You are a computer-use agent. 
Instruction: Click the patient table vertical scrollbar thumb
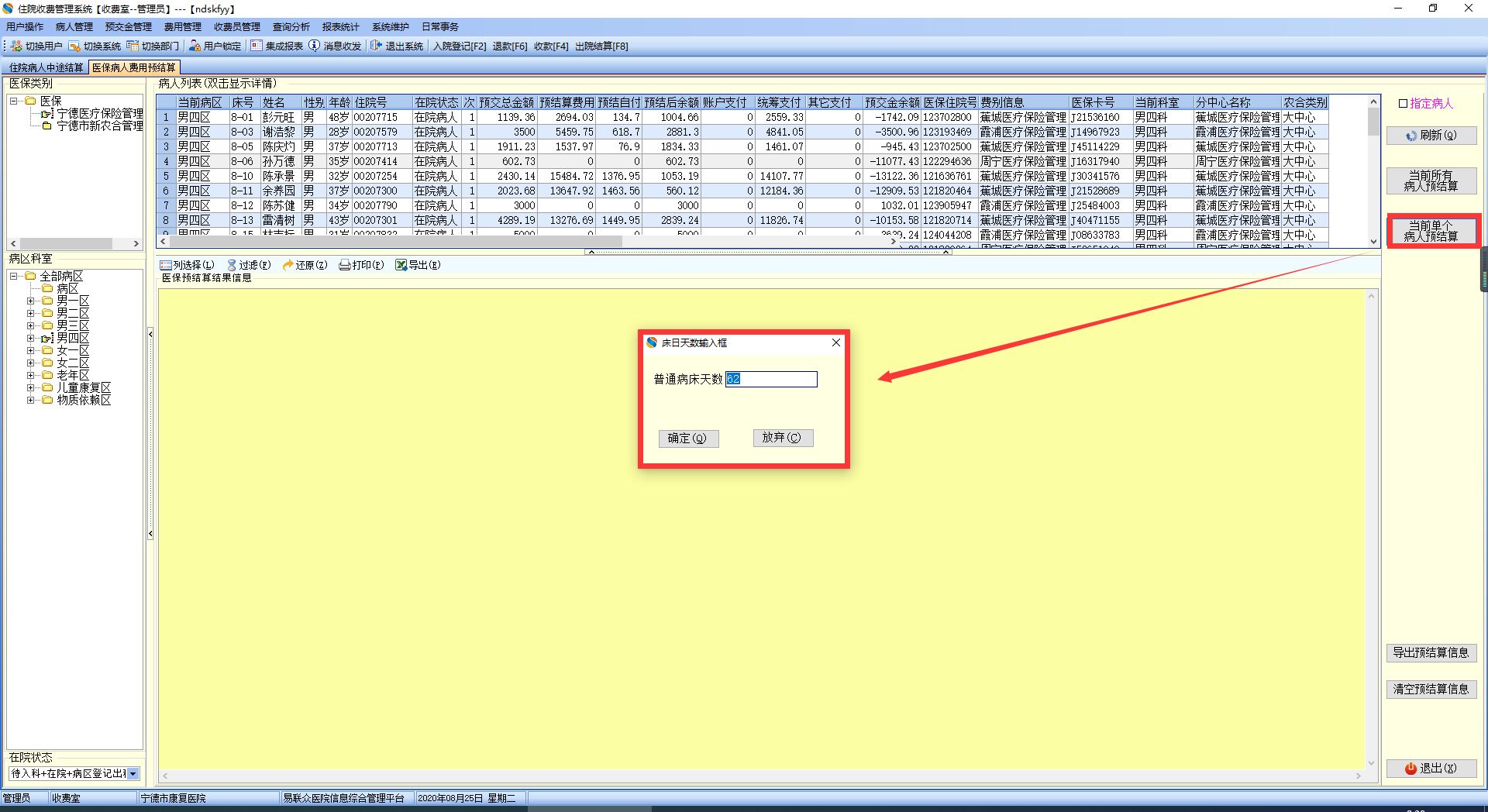[x=1373, y=122]
